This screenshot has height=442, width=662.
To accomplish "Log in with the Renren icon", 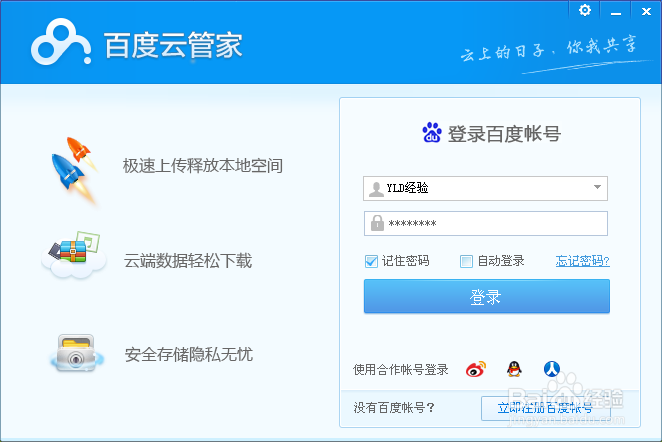I will tap(552, 369).
